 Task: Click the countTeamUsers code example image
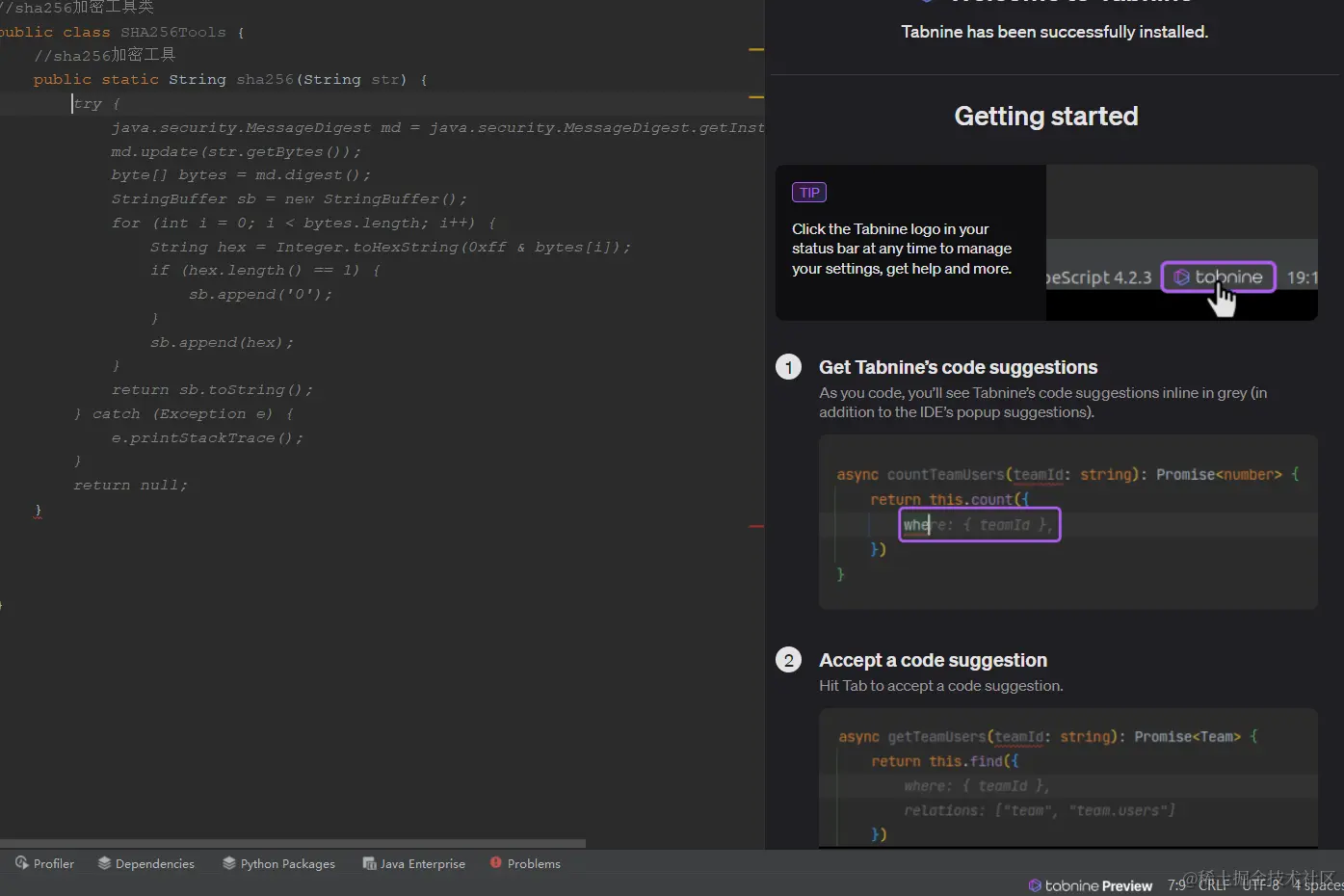tap(1068, 521)
